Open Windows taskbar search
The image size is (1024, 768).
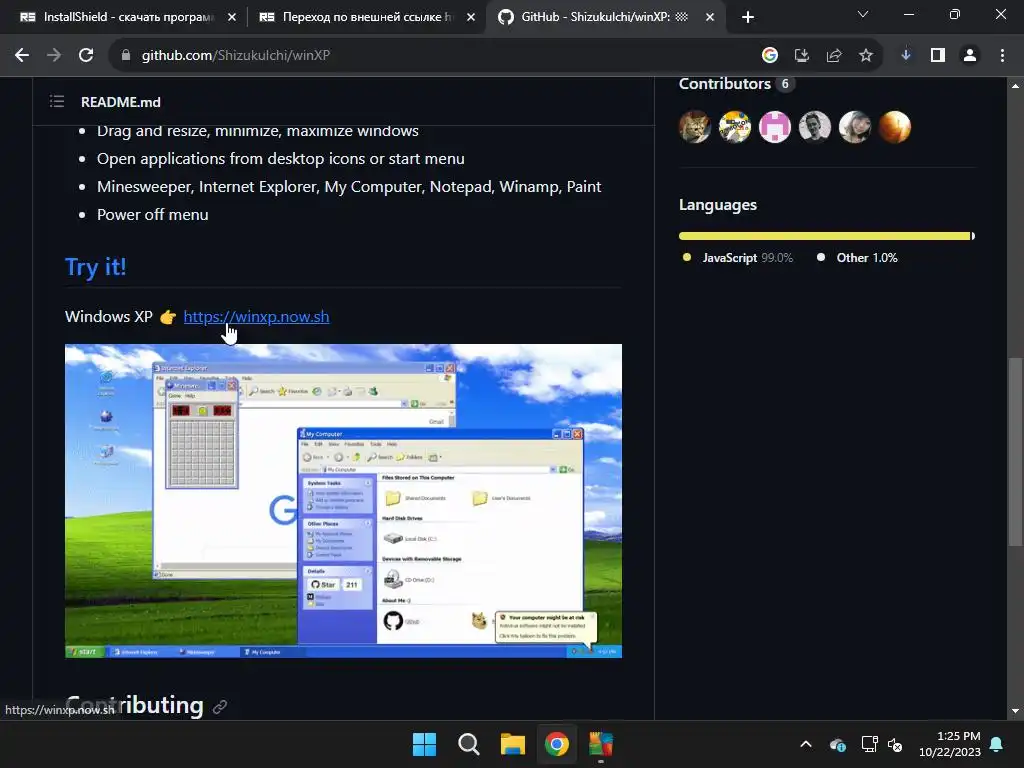coord(469,744)
